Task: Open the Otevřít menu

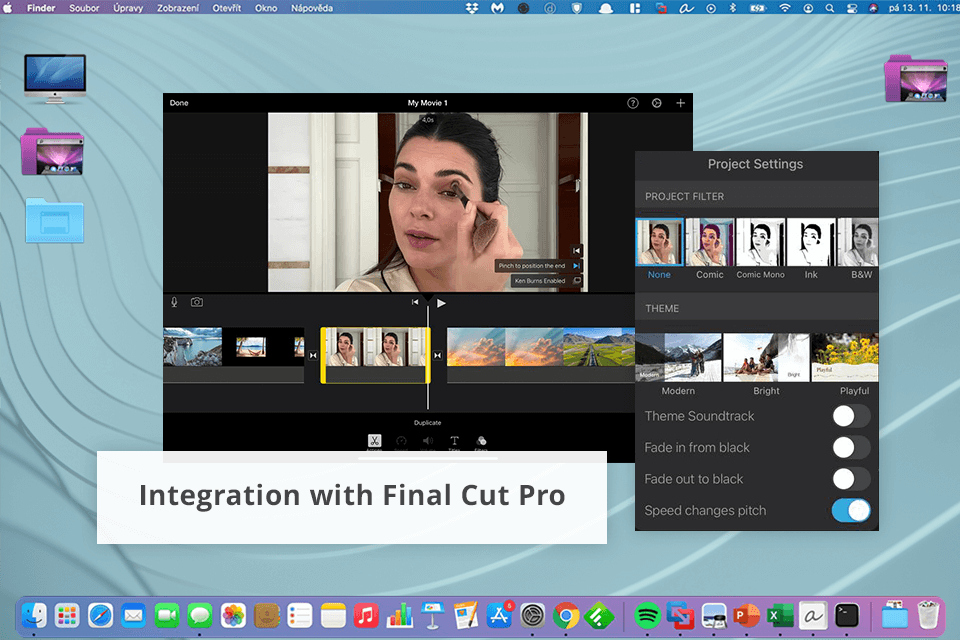Action: click(x=227, y=8)
